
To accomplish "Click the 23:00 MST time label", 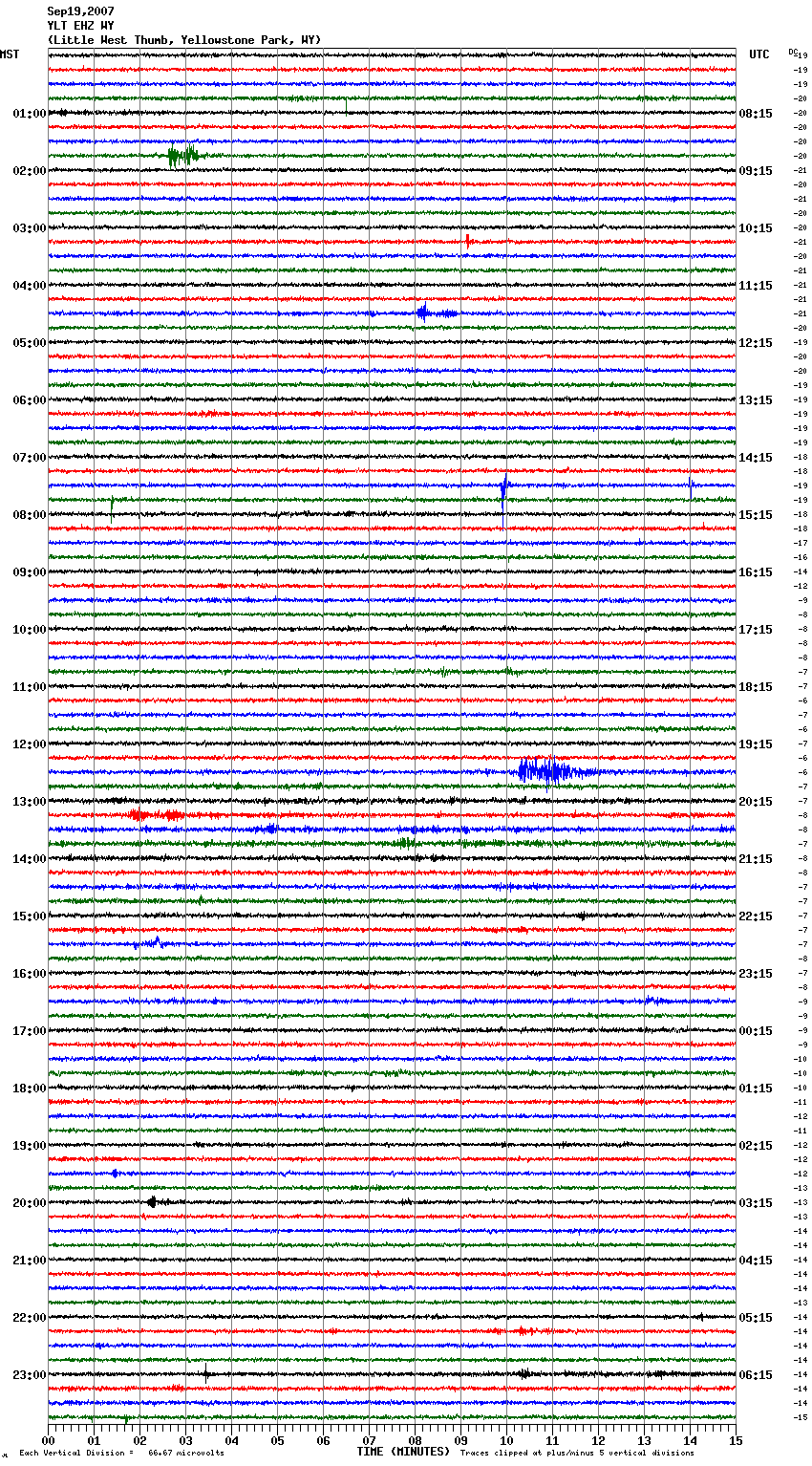I will 30,1375.
